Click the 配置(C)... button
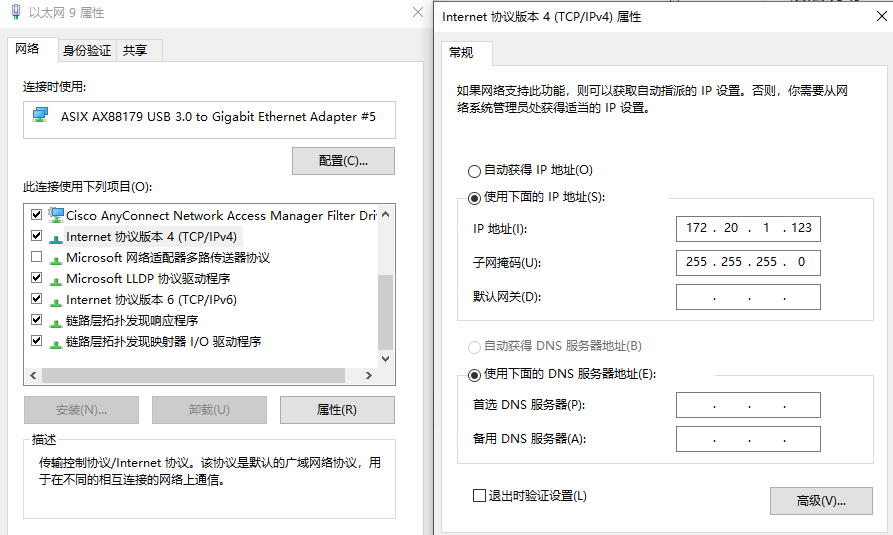 tap(343, 161)
